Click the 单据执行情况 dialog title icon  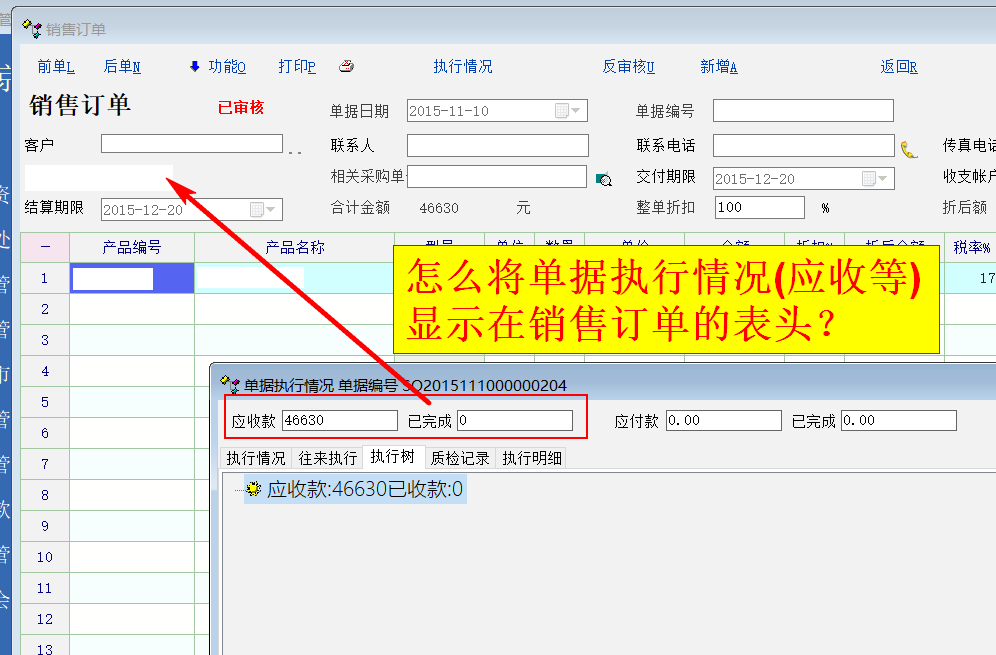point(230,384)
